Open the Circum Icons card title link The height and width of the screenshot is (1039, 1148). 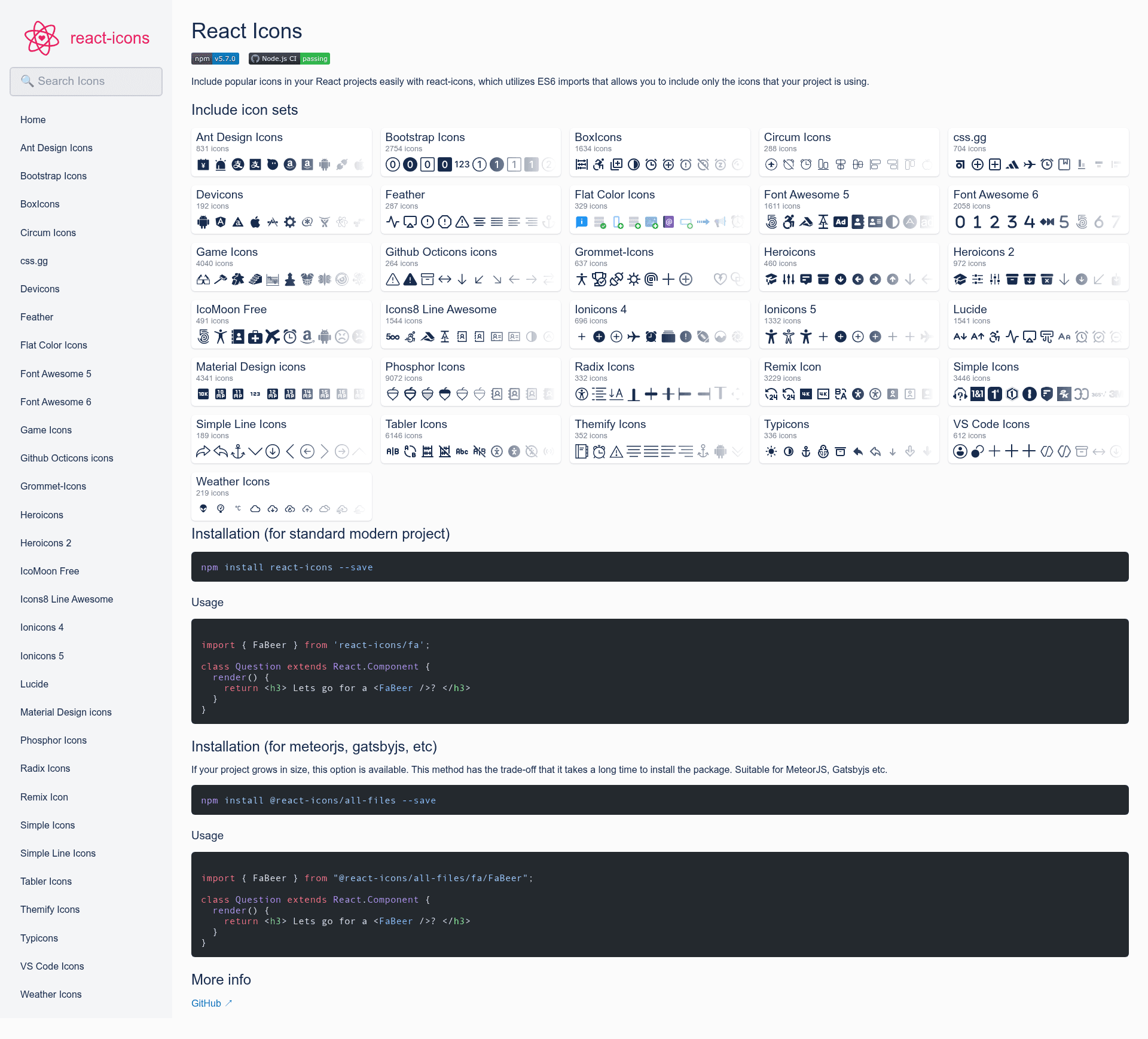797,137
